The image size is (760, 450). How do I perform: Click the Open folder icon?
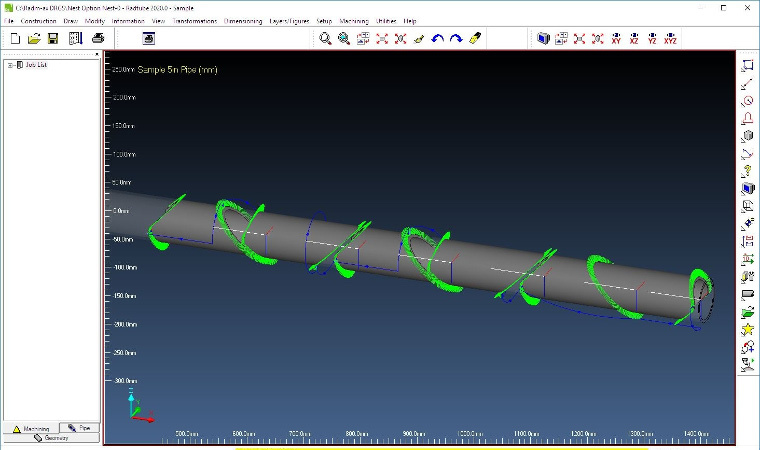(x=34, y=38)
